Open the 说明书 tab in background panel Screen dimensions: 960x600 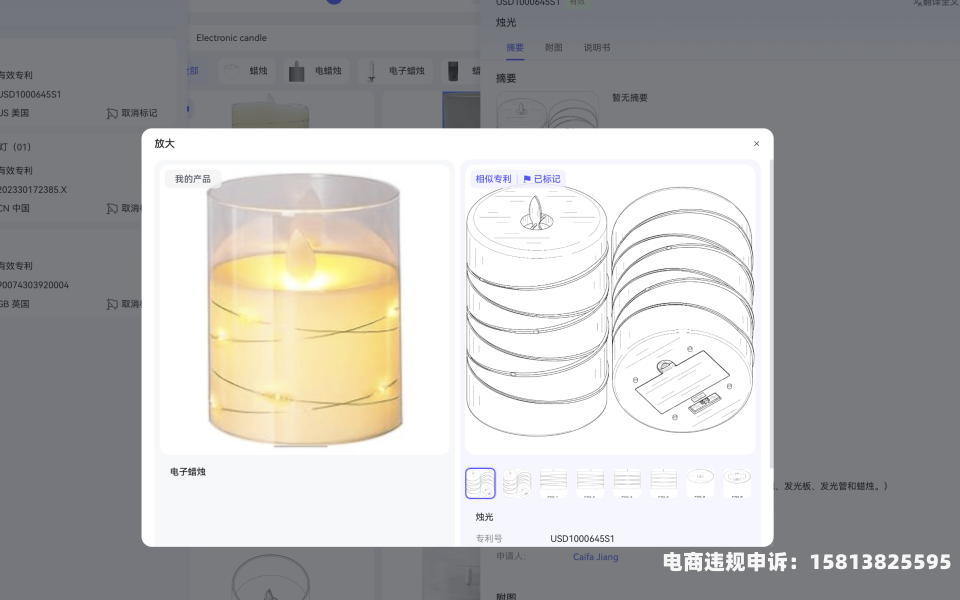click(x=597, y=47)
